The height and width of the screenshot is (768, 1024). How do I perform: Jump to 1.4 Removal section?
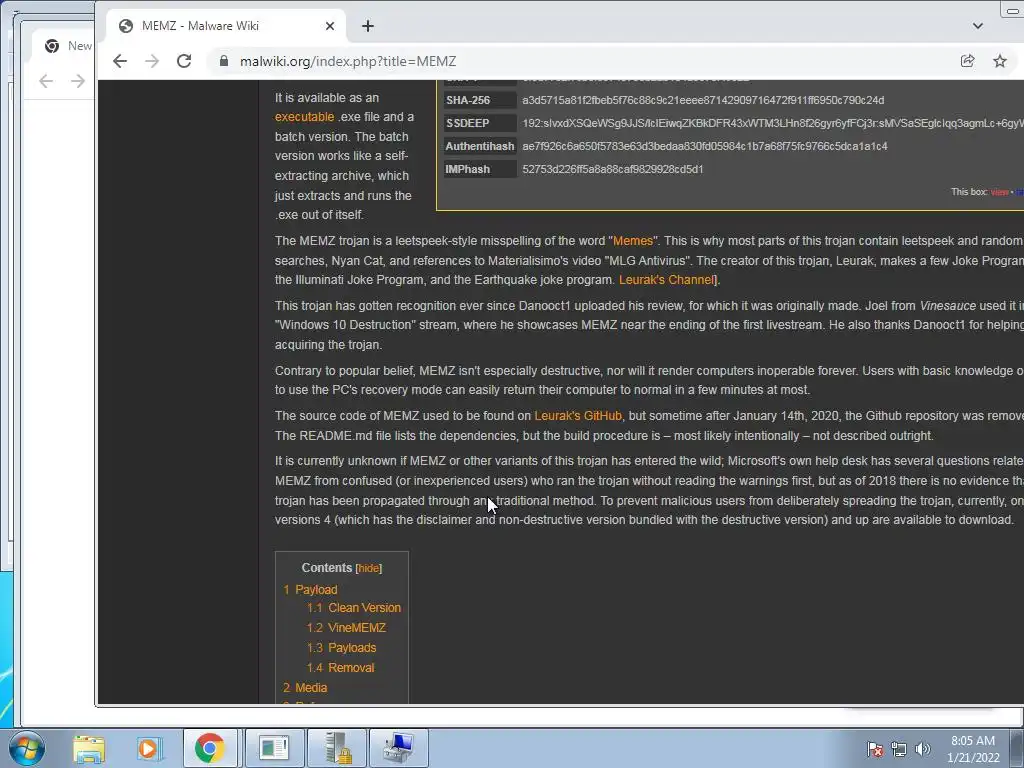[340, 668]
